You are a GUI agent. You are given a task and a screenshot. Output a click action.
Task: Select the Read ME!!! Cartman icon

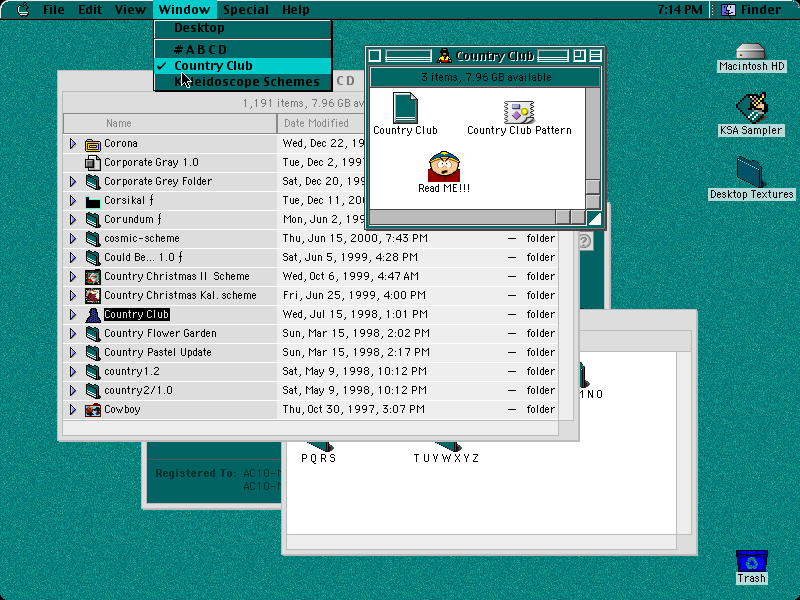point(444,166)
